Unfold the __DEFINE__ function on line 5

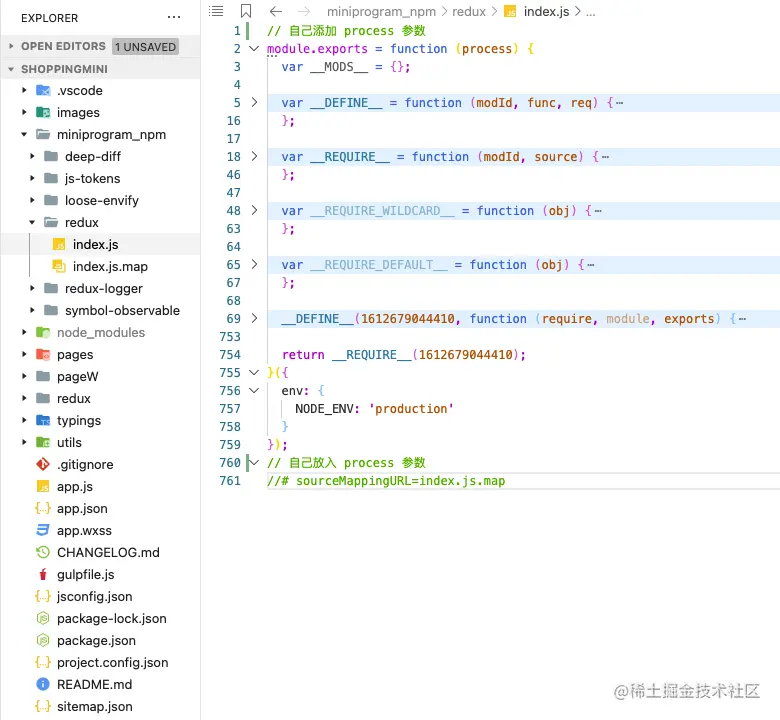pos(254,103)
